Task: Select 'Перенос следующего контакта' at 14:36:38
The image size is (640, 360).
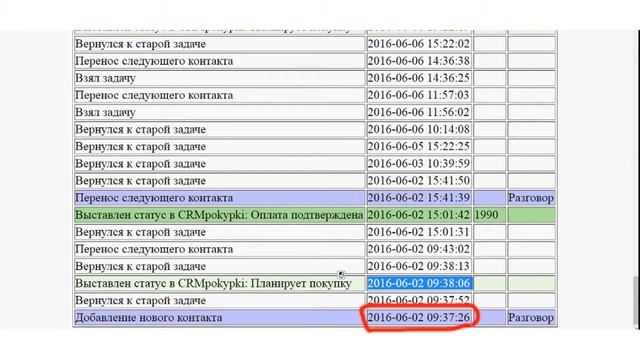Action: tap(154, 61)
